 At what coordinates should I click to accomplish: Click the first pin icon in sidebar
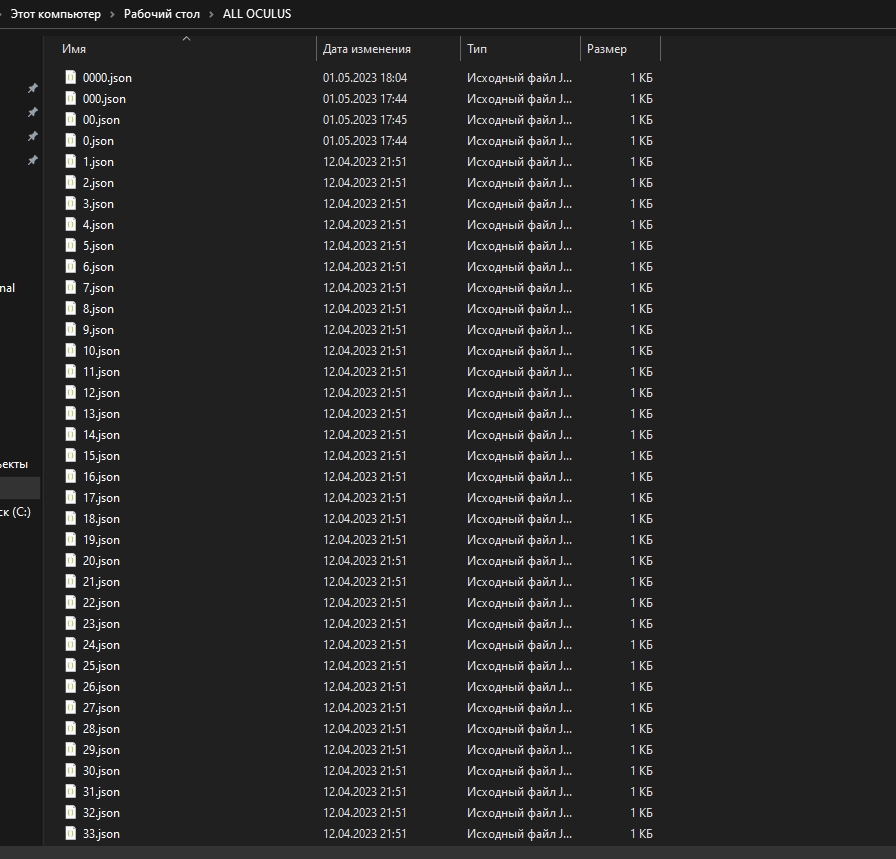pyautogui.click(x=32, y=88)
